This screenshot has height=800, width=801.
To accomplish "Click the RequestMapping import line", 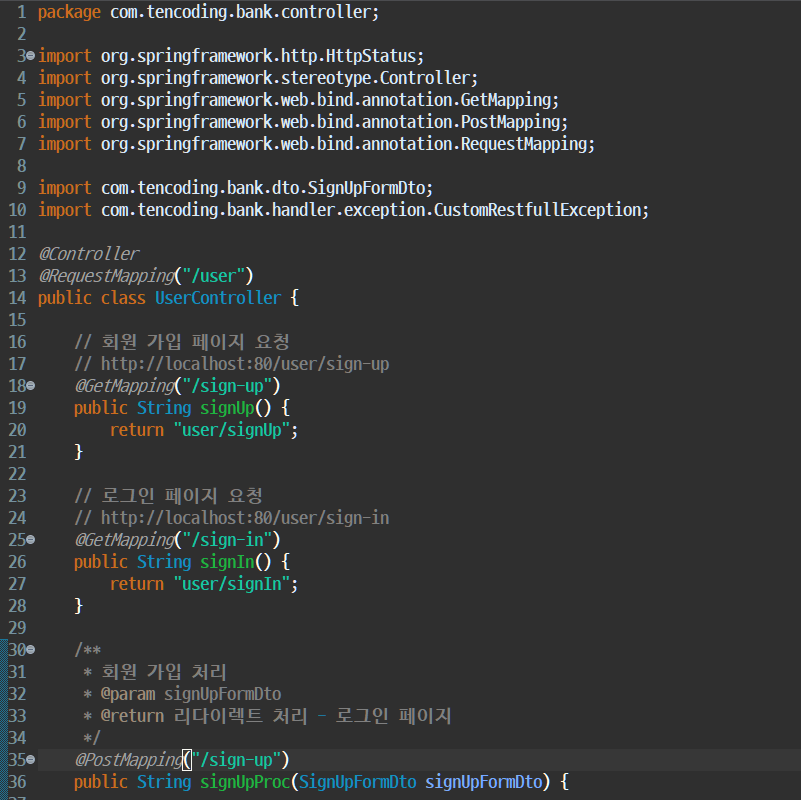I will 317,144.
